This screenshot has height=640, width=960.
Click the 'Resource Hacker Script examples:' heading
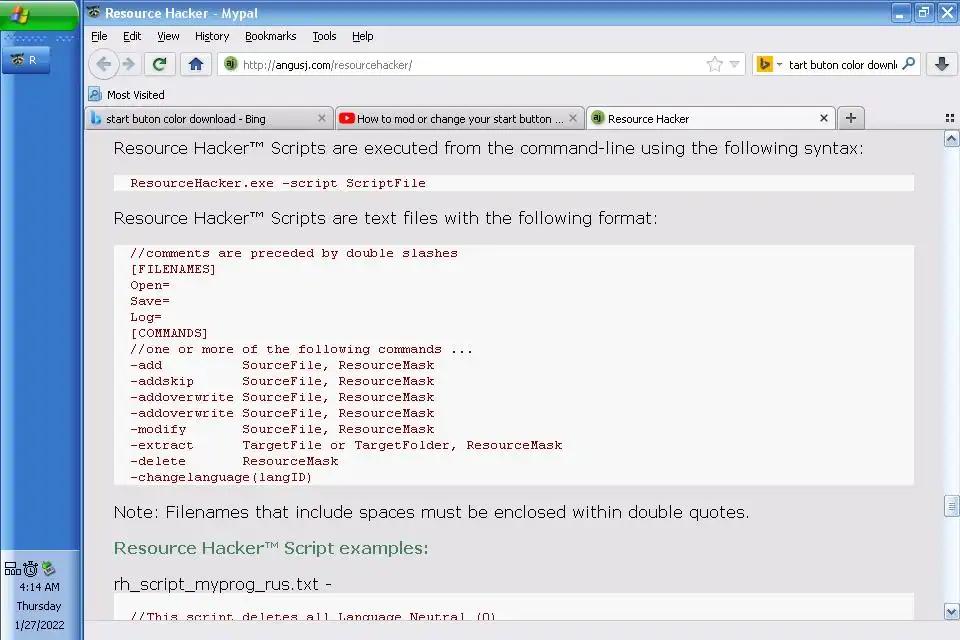click(x=271, y=548)
